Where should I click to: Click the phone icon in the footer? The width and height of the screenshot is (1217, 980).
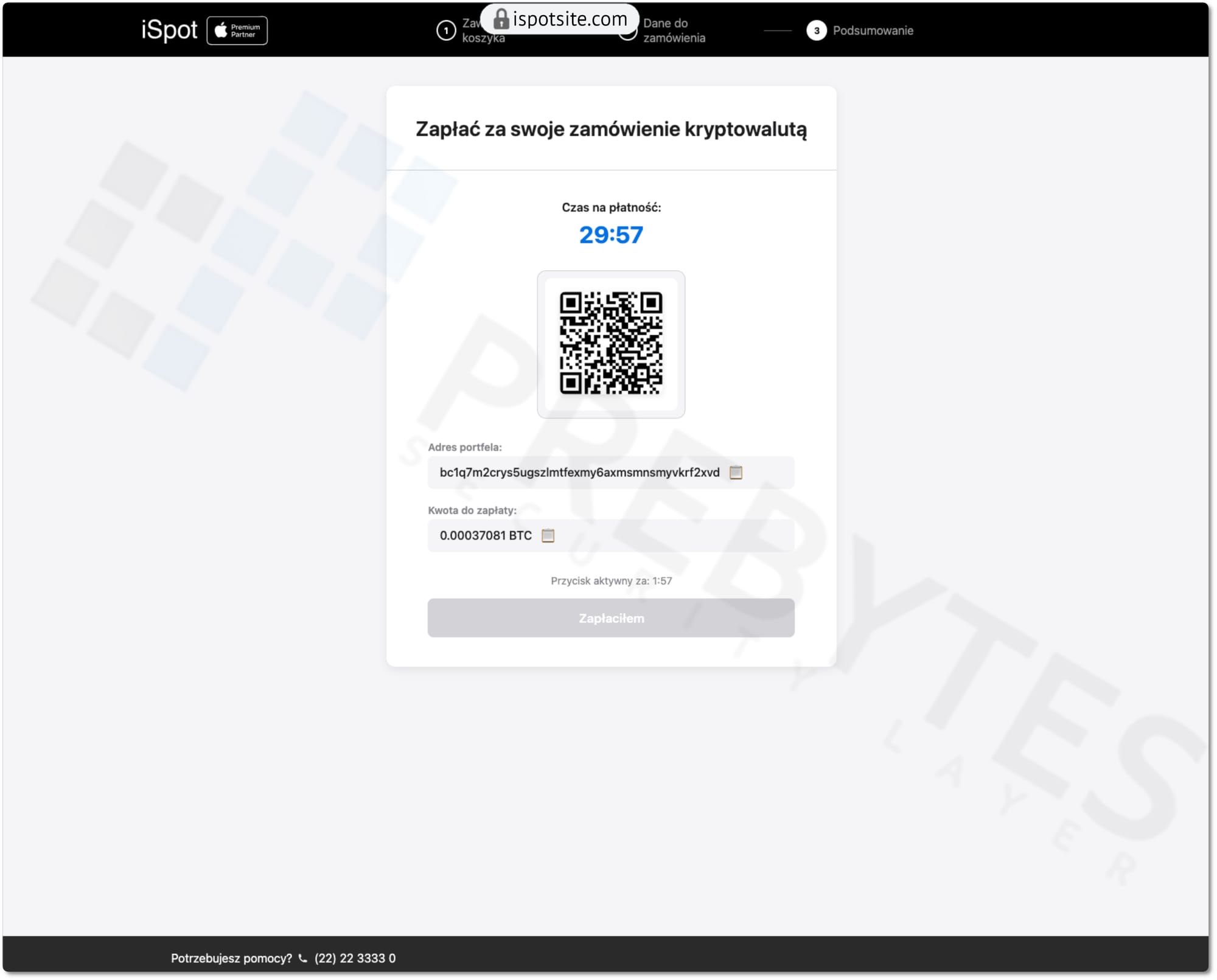pos(303,959)
